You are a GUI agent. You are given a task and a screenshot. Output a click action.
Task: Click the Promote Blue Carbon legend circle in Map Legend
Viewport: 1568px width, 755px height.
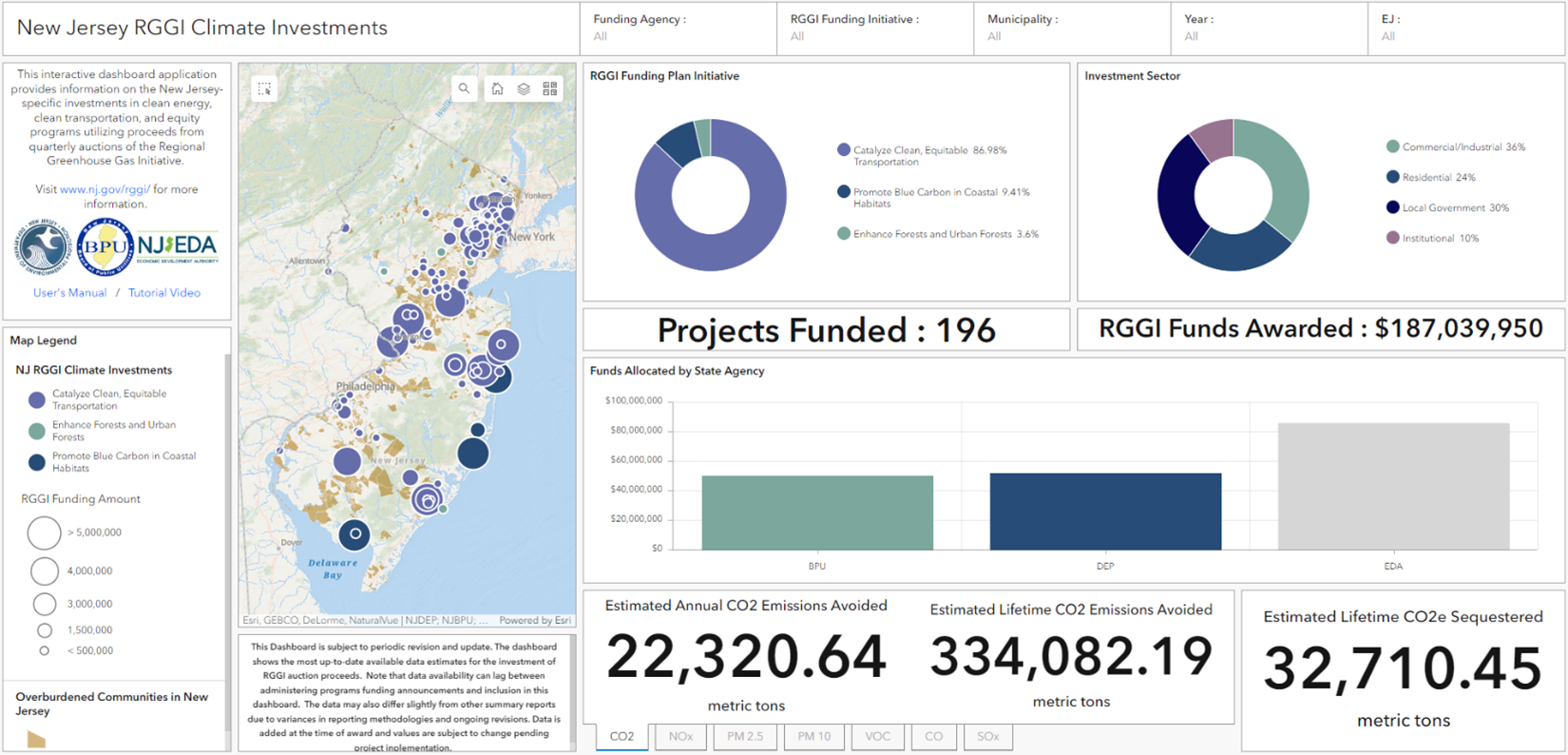[36, 462]
